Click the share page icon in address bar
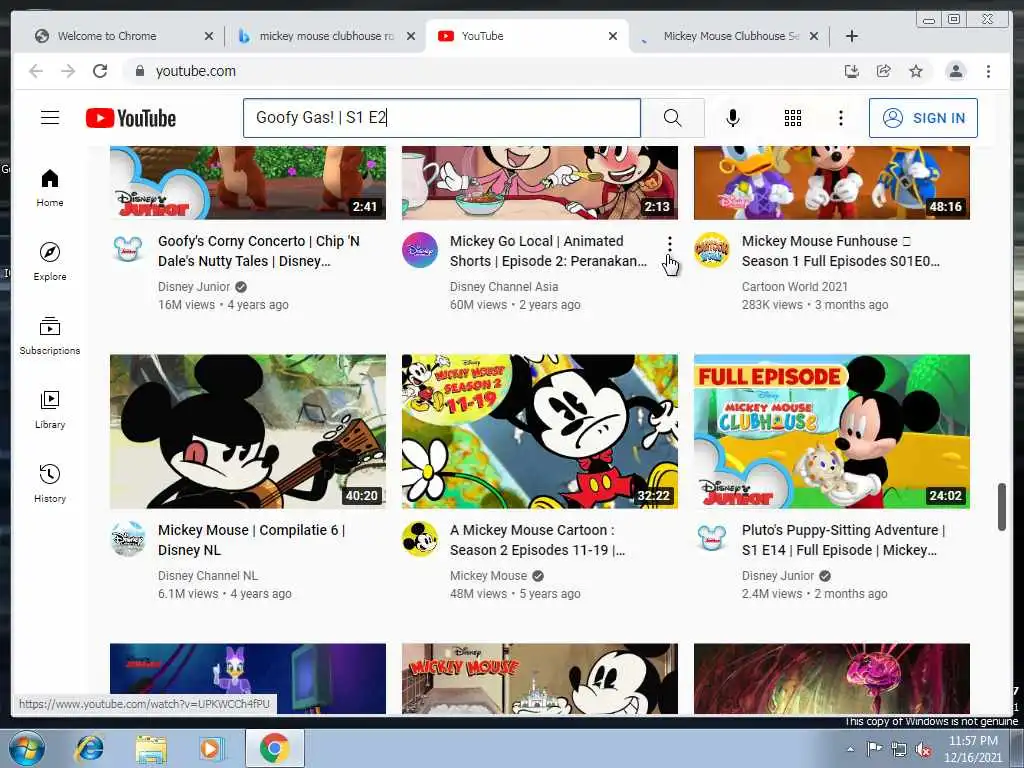1024x768 pixels. 884,71
